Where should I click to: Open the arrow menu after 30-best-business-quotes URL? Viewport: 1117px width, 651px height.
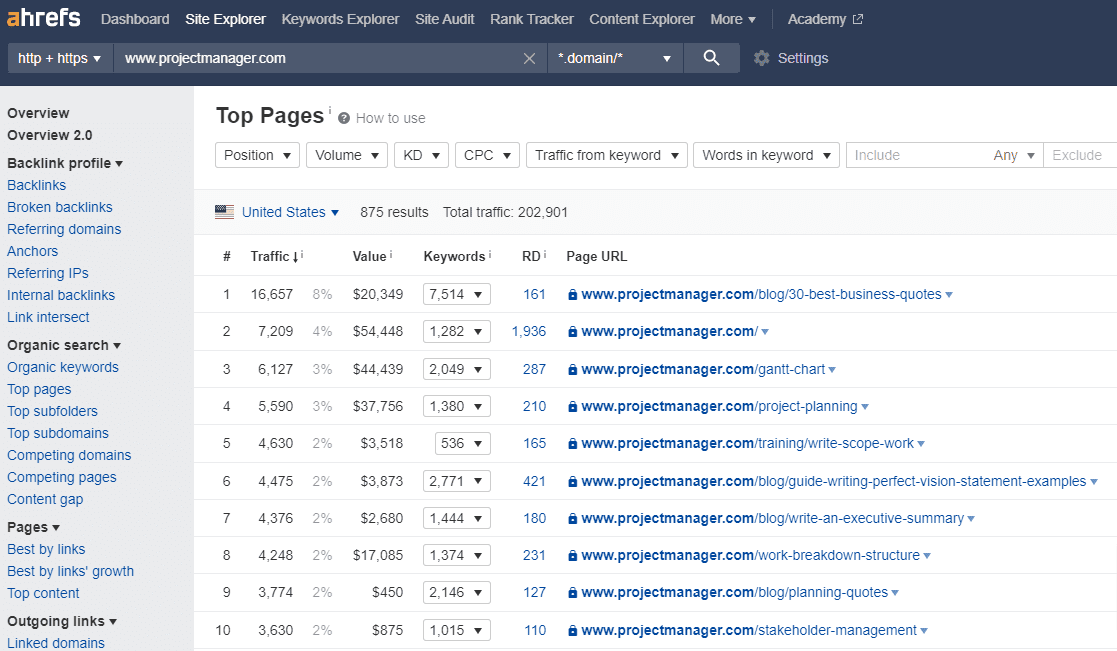pos(949,295)
